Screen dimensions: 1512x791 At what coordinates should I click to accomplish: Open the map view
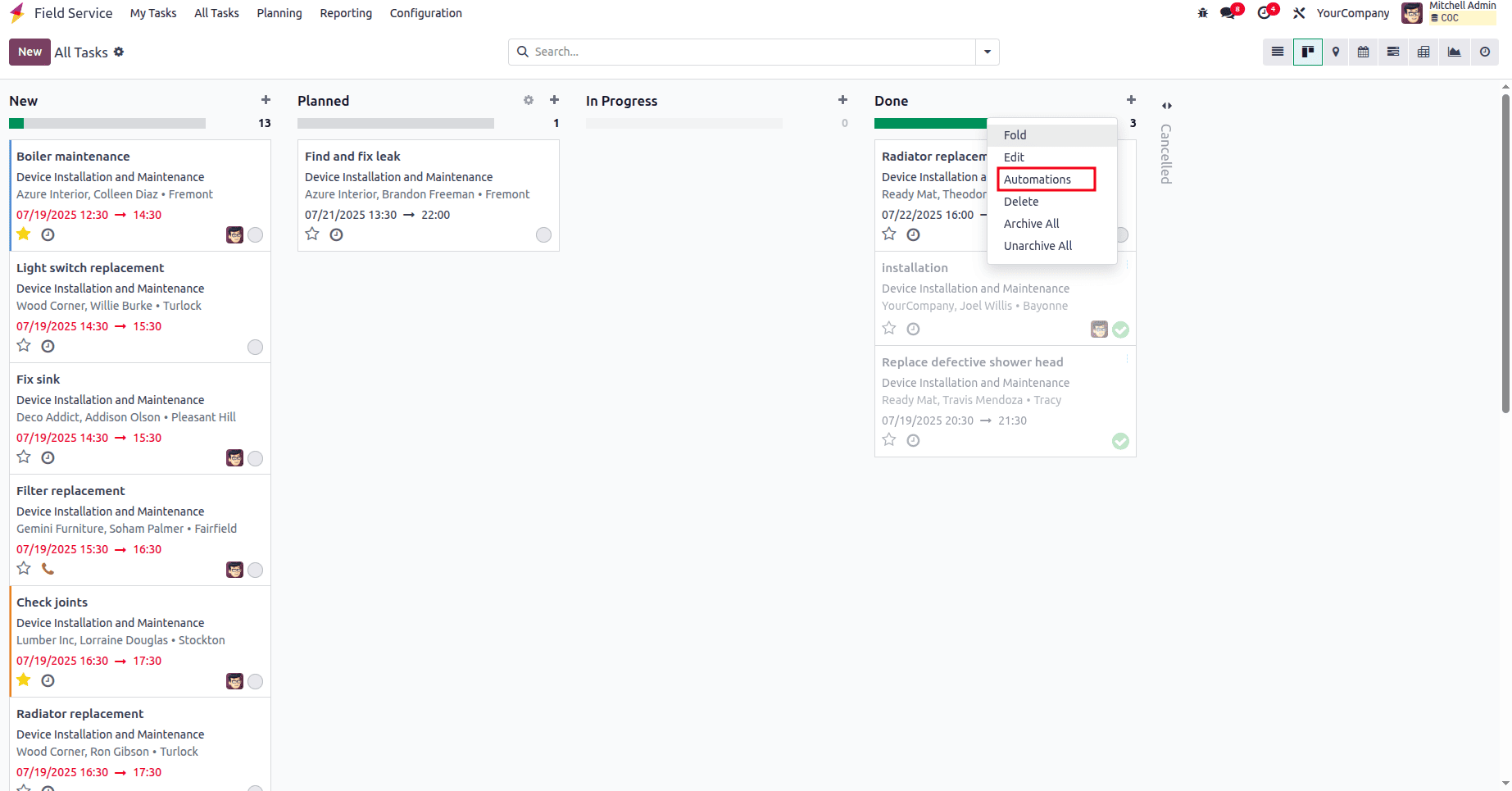(x=1336, y=52)
